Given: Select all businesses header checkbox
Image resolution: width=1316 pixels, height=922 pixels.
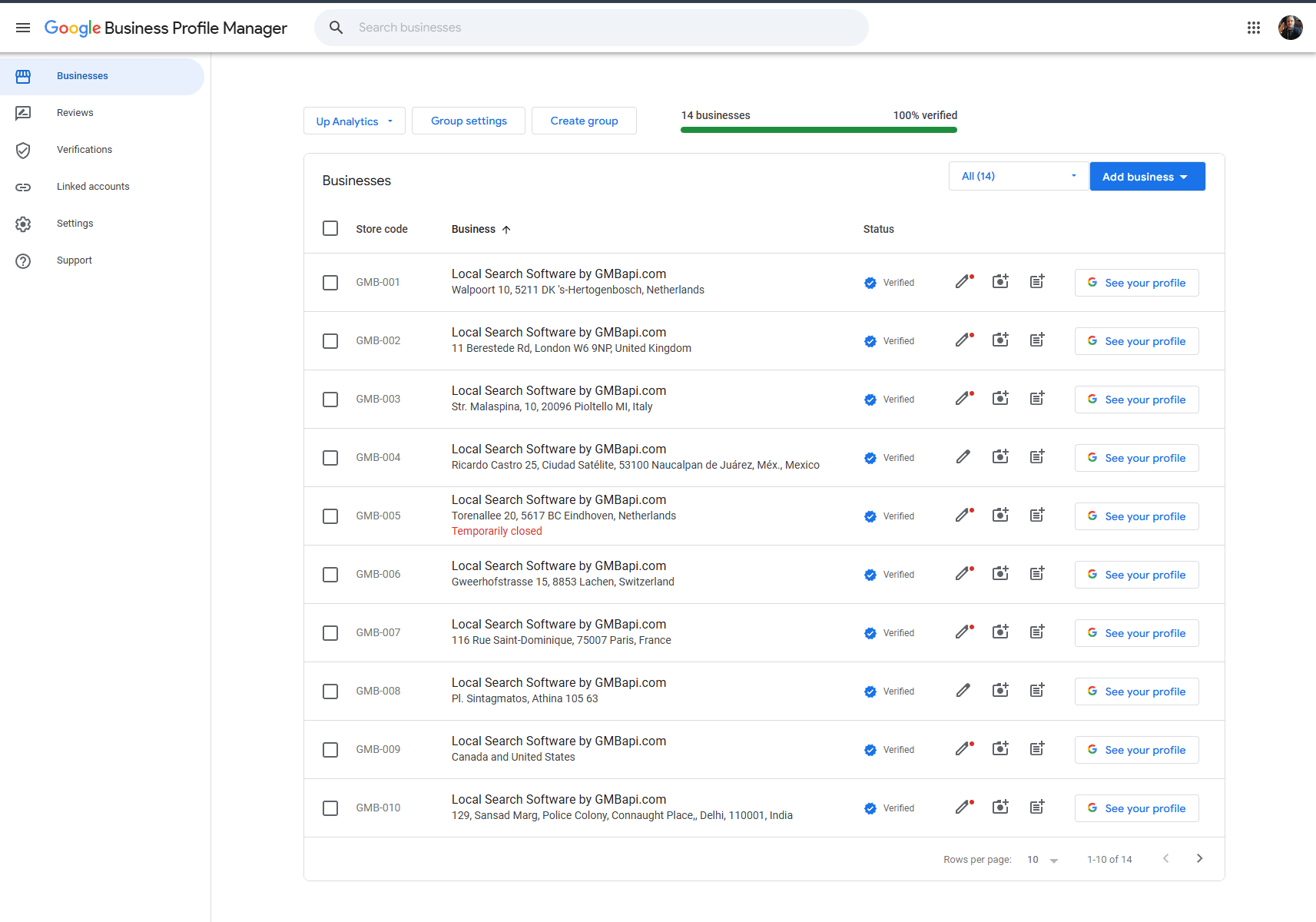Looking at the screenshot, I should pos(330,228).
